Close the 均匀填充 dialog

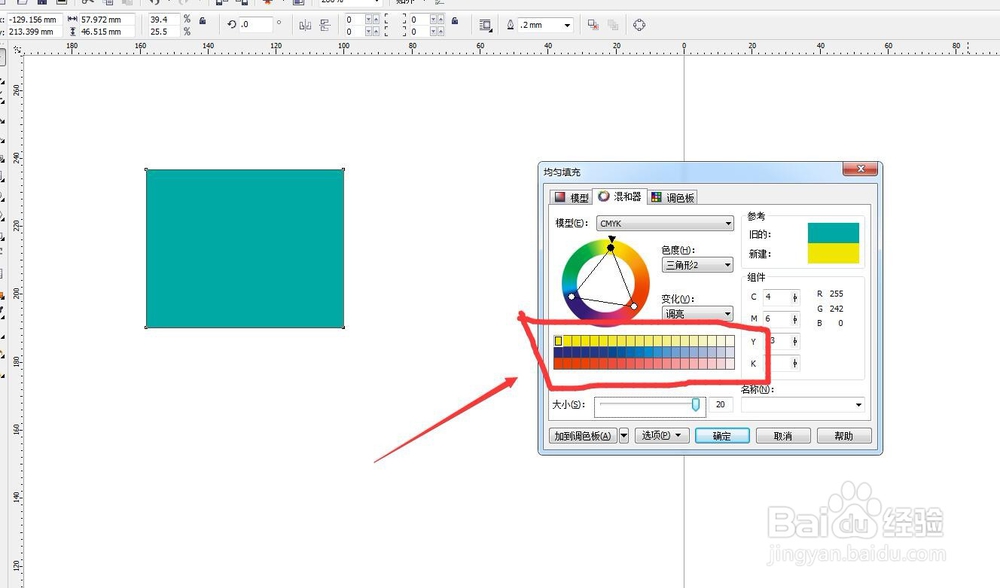tap(860, 169)
